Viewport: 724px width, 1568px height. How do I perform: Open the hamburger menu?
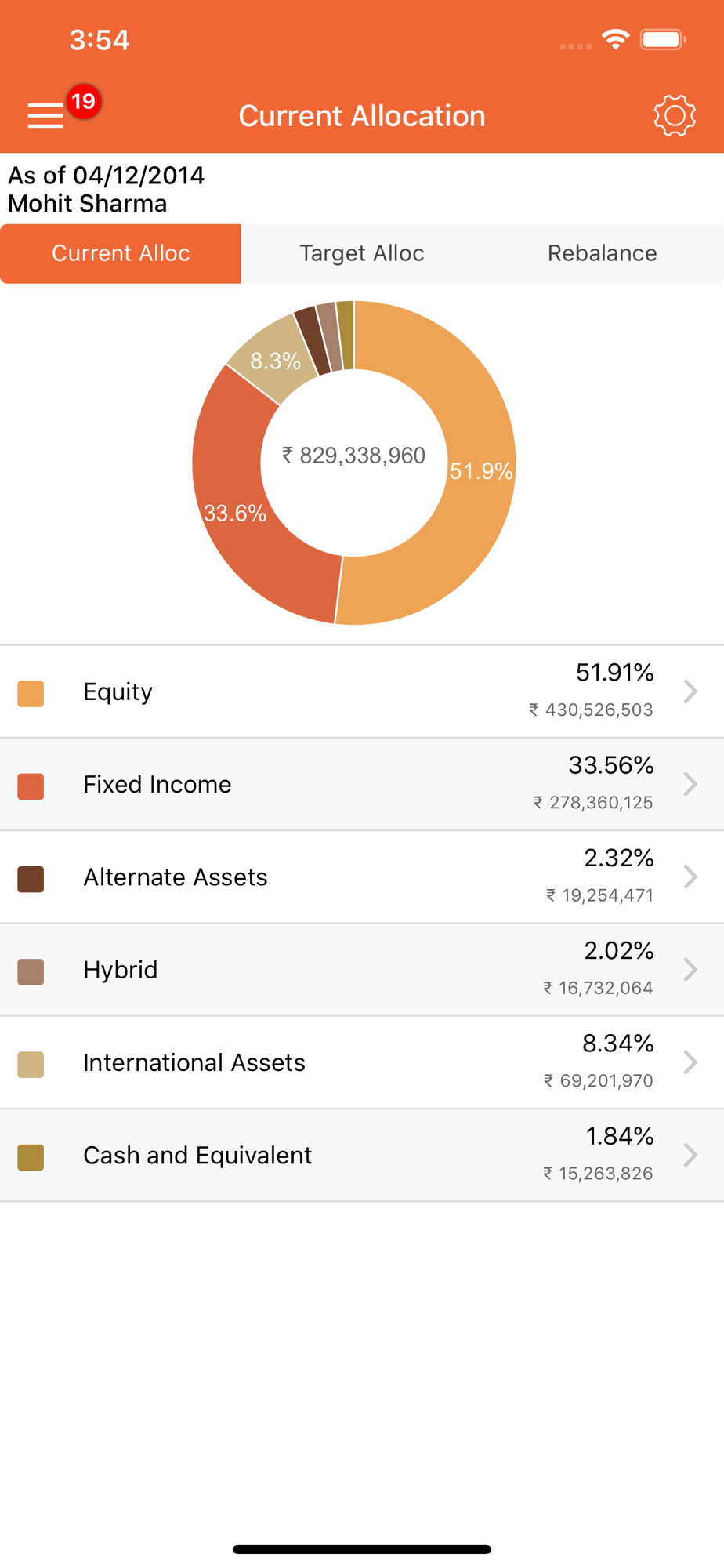point(45,115)
